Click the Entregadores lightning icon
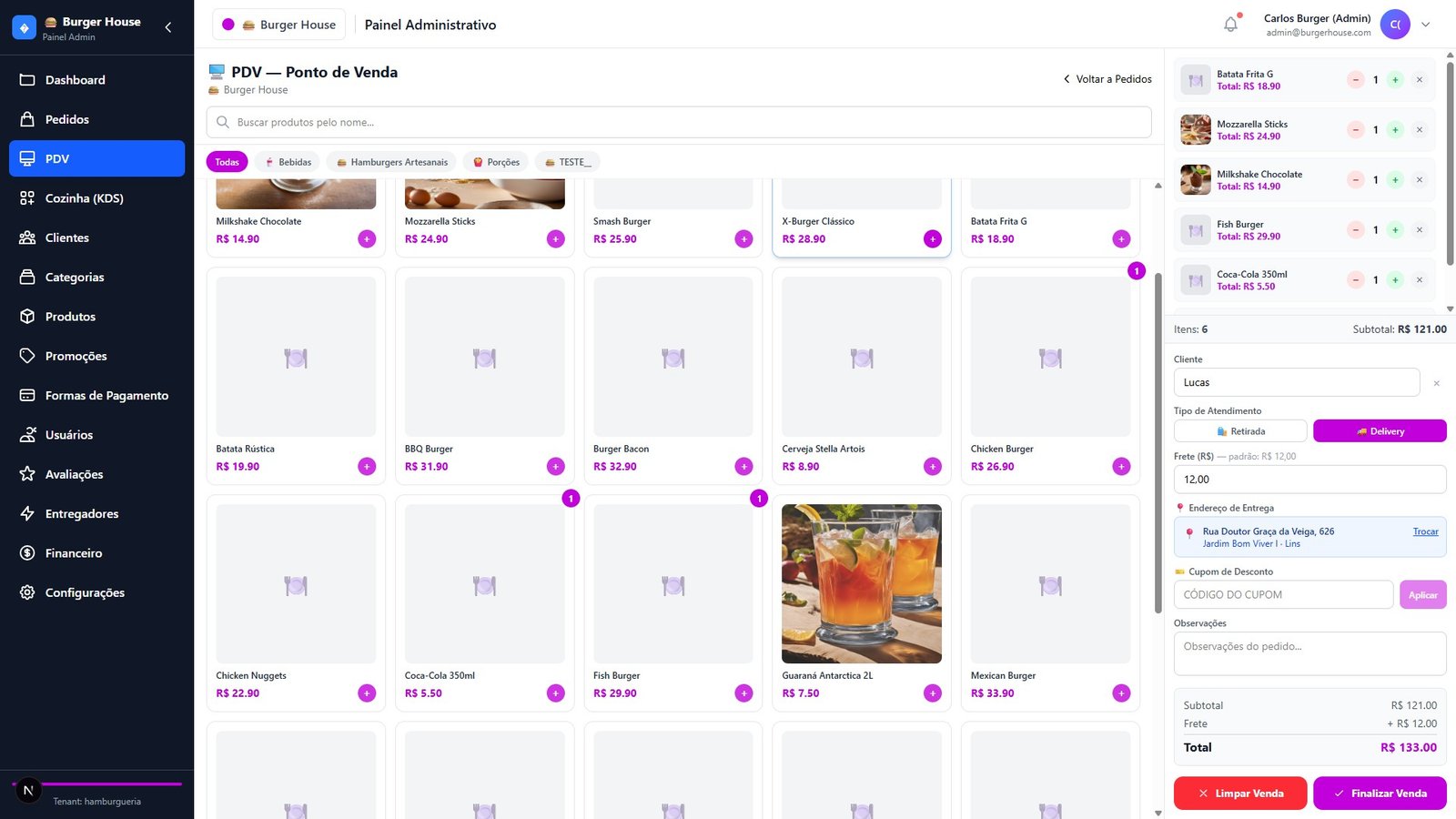Viewport: 1456px width, 819px height. coord(27,513)
